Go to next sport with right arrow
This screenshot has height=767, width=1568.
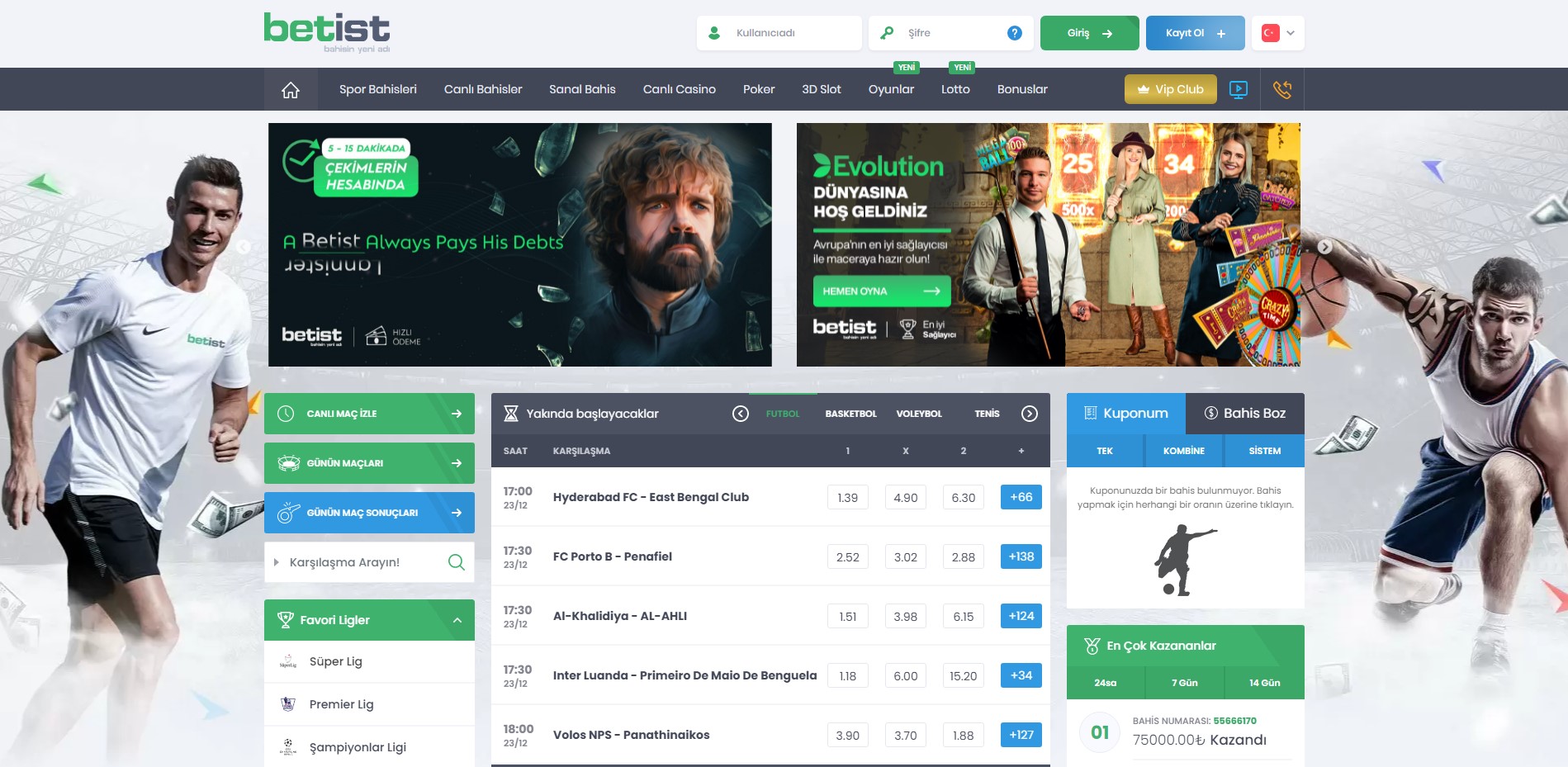coord(1030,414)
